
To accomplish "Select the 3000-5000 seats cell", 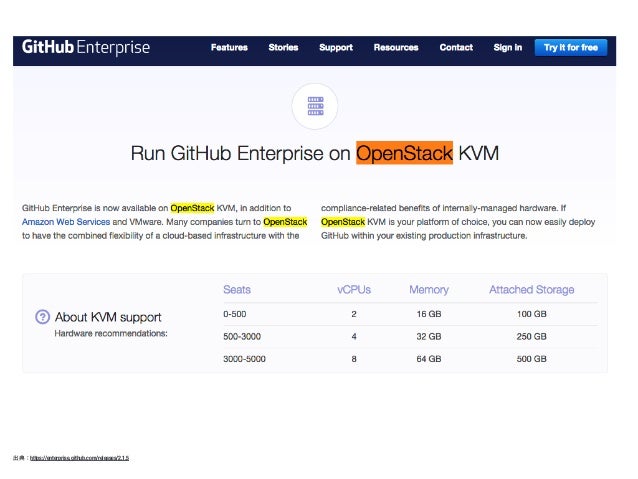I will (x=245, y=359).
